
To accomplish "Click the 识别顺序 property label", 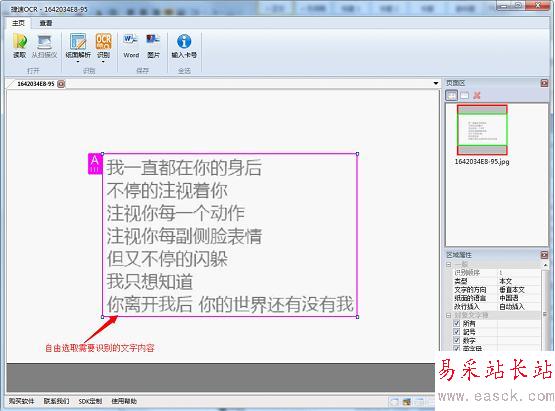I will pos(467,273).
